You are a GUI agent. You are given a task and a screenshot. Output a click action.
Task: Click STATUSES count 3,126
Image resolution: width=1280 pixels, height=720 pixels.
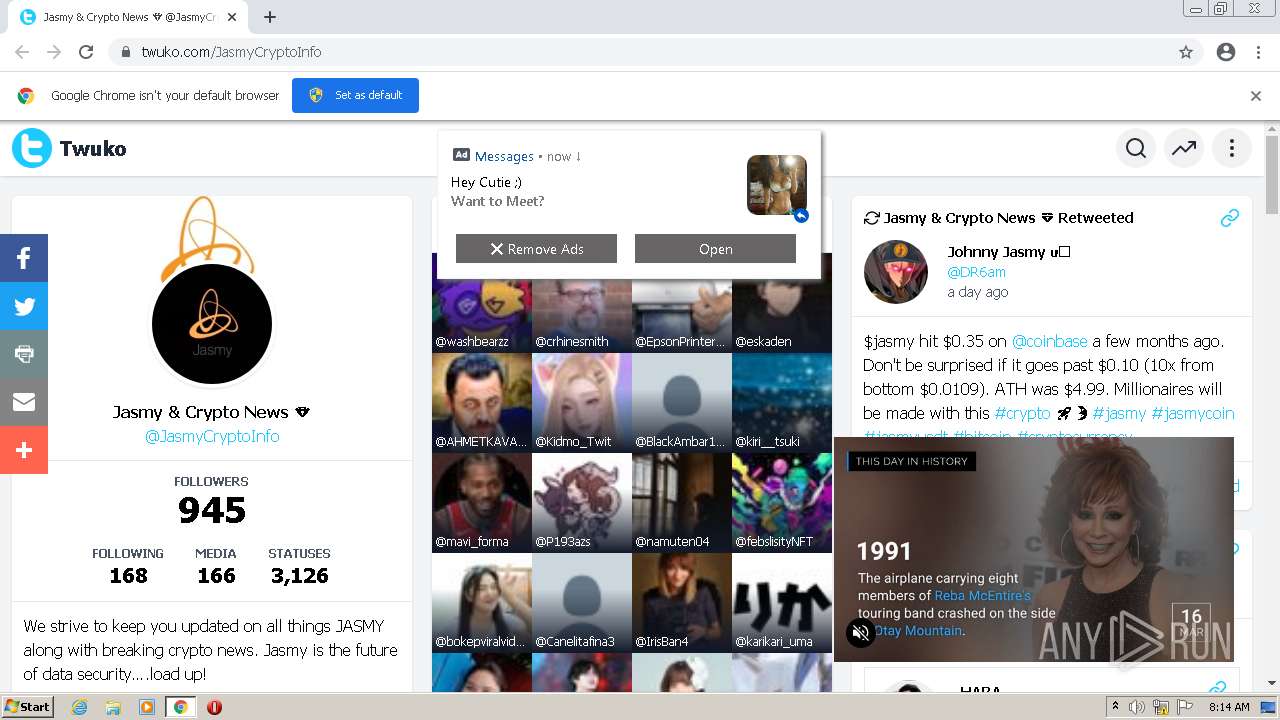pyautogui.click(x=299, y=576)
